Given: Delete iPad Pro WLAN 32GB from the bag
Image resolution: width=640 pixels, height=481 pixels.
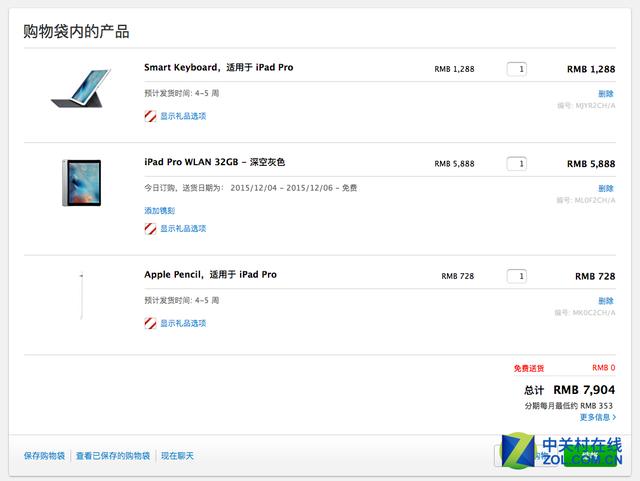Looking at the screenshot, I should click(x=606, y=189).
